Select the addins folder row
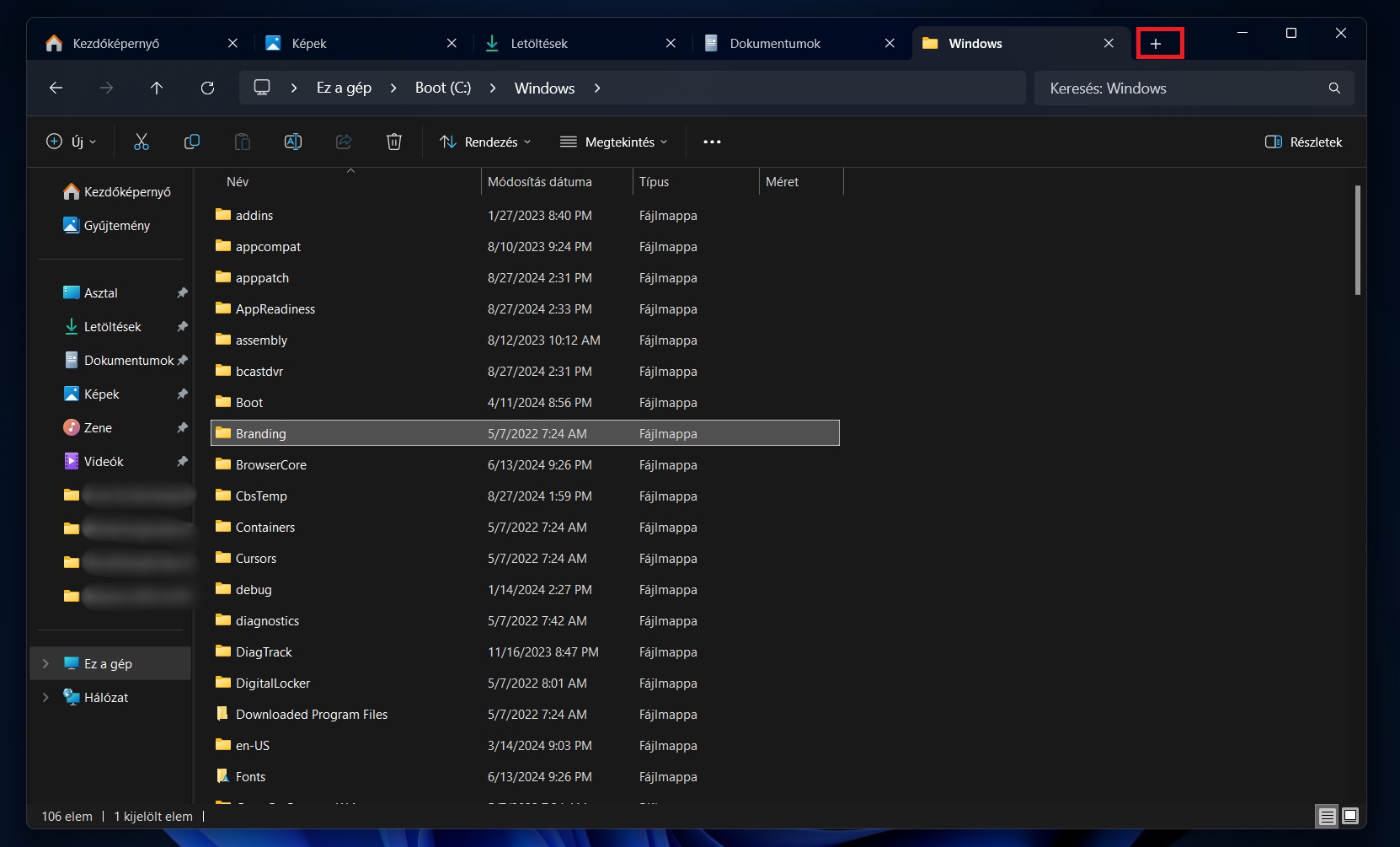Viewport: 1400px width, 847px height. tap(525, 215)
